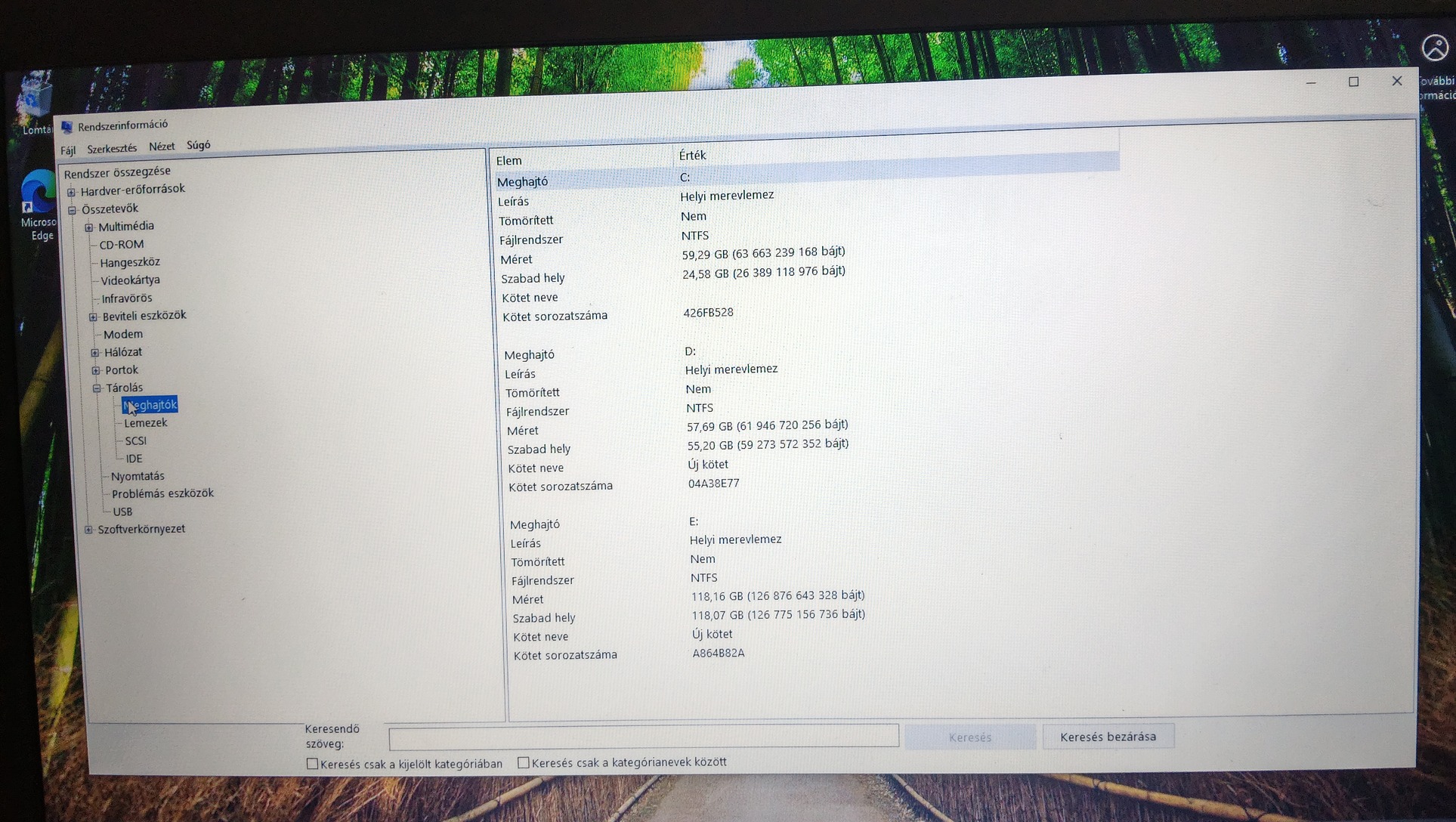Enable search only among category names
The width and height of the screenshot is (1456, 822).
524,762
